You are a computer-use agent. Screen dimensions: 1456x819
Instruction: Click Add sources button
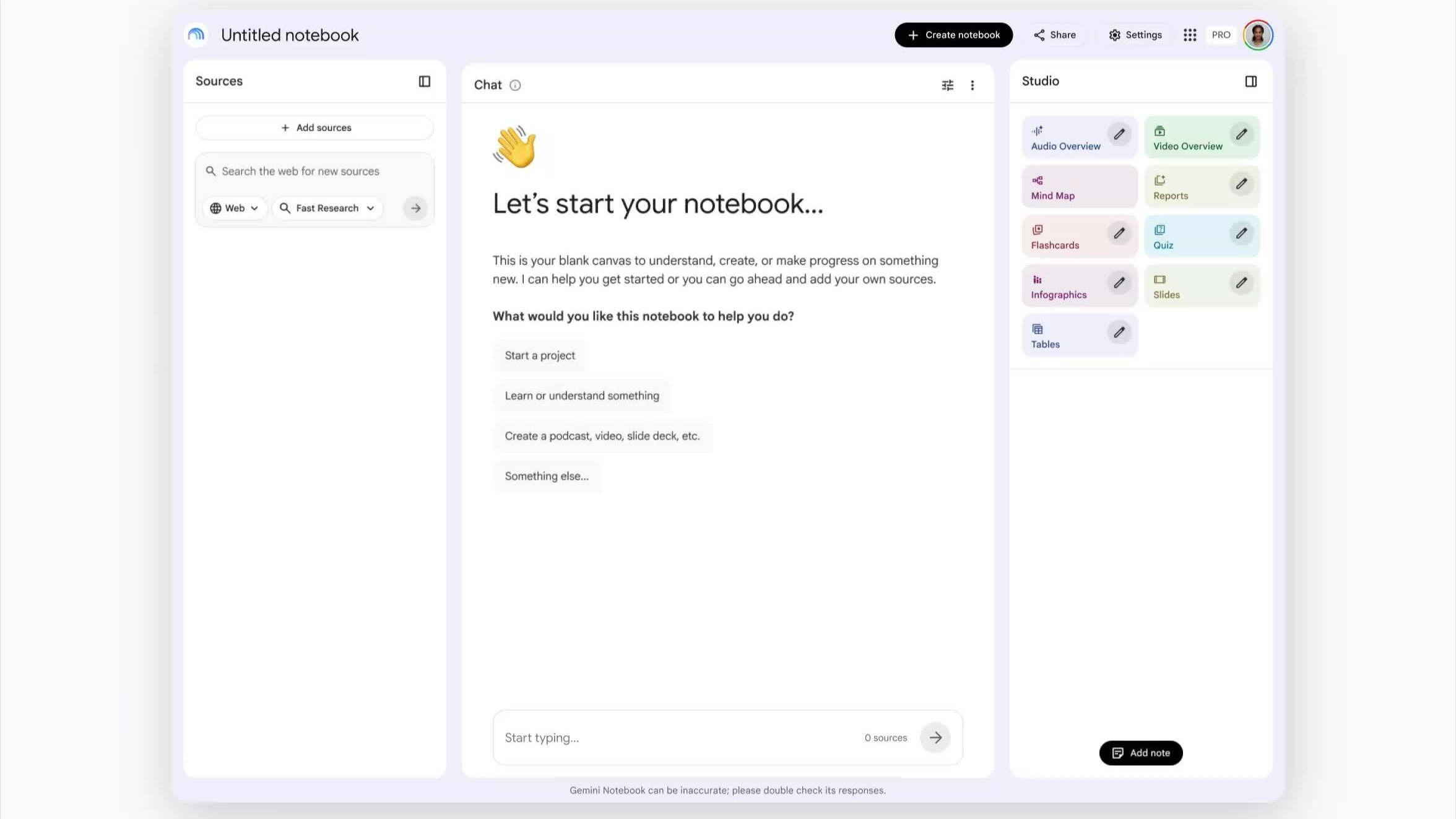tap(314, 128)
